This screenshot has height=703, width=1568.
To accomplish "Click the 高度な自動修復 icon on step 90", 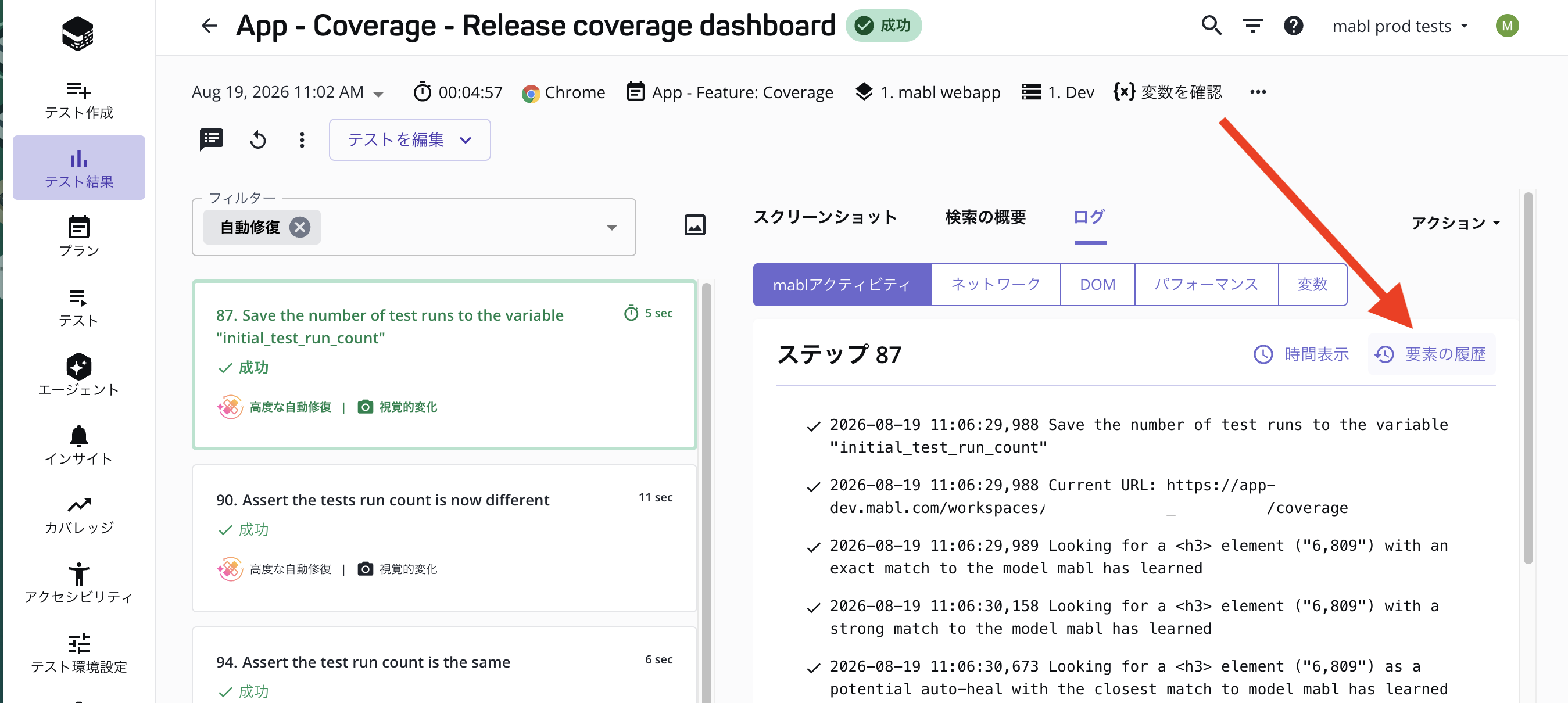I will pos(230,568).
